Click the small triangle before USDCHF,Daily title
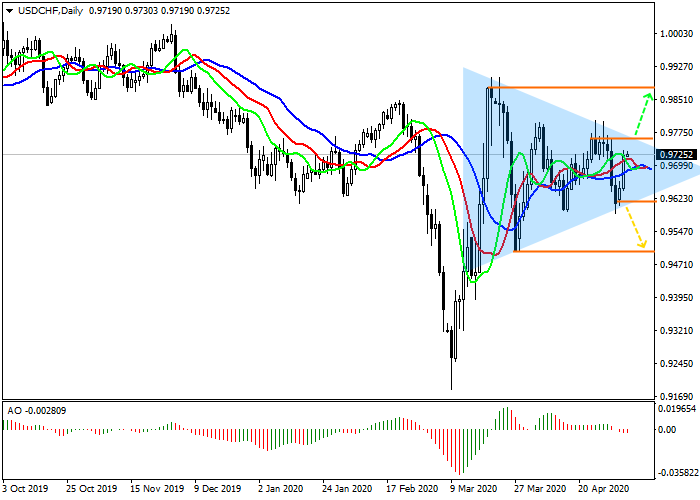Image resolution: width=700 pixels, height=500 pixels. 8,10
